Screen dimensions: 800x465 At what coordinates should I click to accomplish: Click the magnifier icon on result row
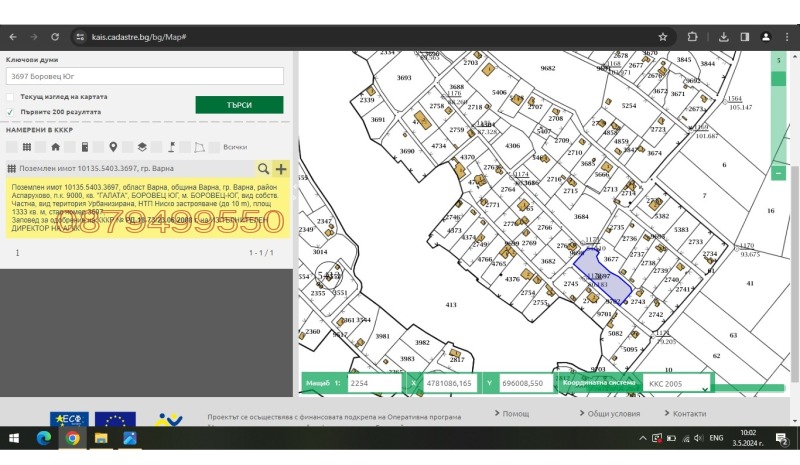263,169
